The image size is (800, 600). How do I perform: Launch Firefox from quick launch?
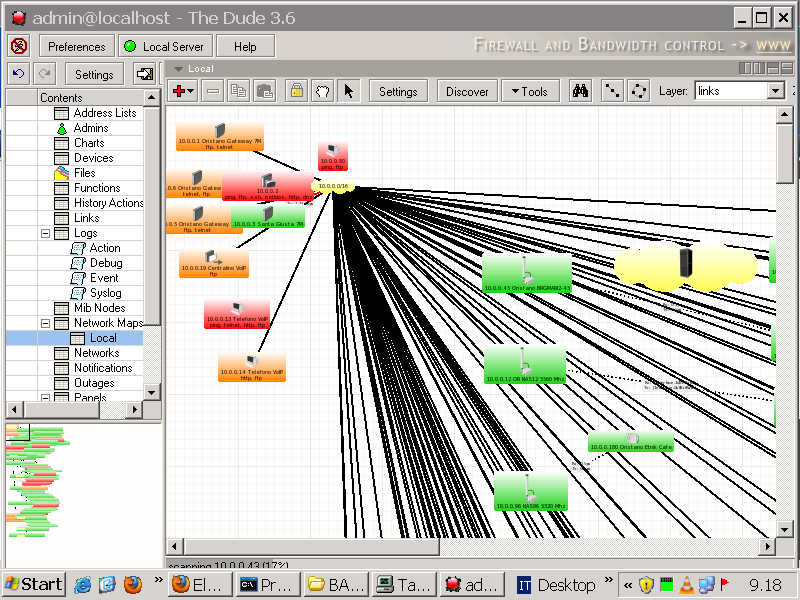pos(133,584)
